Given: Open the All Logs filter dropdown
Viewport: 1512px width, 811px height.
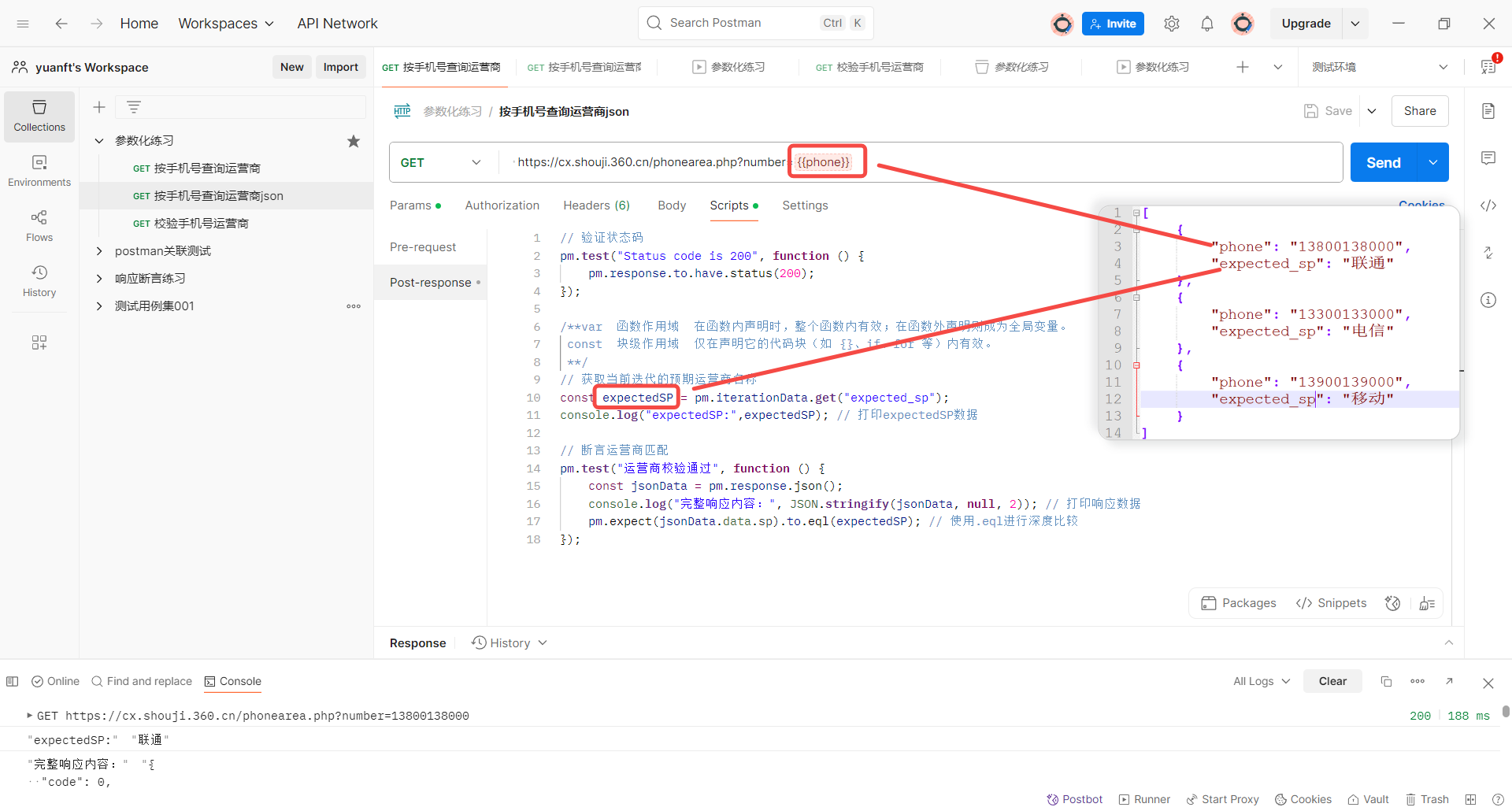Looking at the screenshot, I should [x=1262, y=682].
